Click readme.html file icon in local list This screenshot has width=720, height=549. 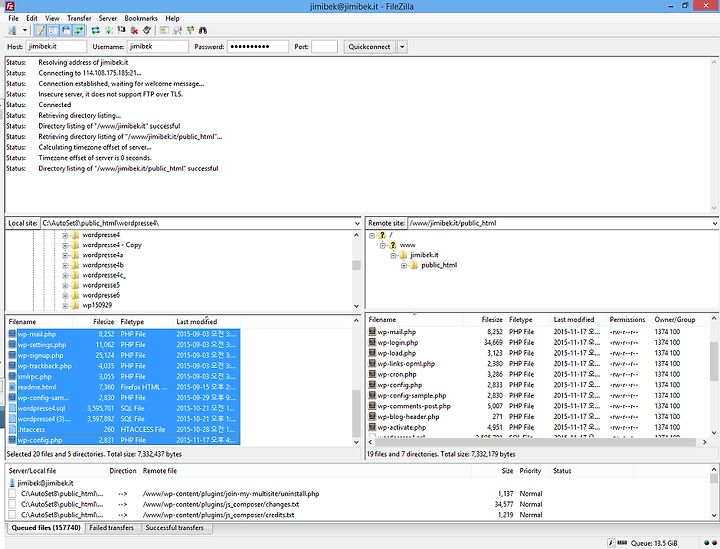click(12, 387)
